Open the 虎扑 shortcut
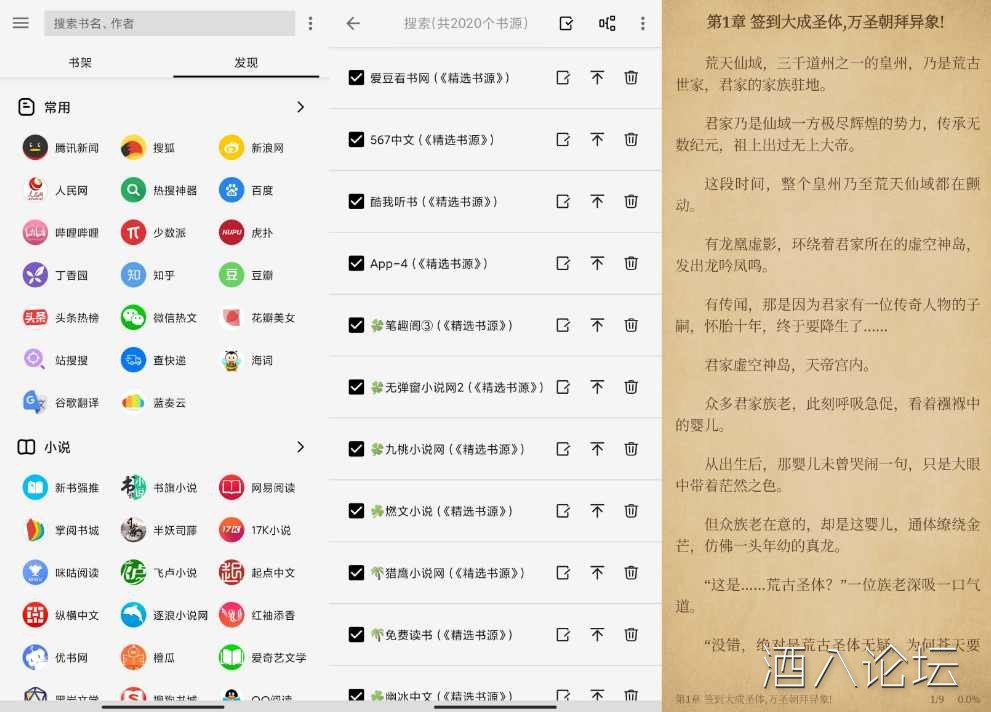The height and width of the screenshot is (712, 991). point(246,232)
